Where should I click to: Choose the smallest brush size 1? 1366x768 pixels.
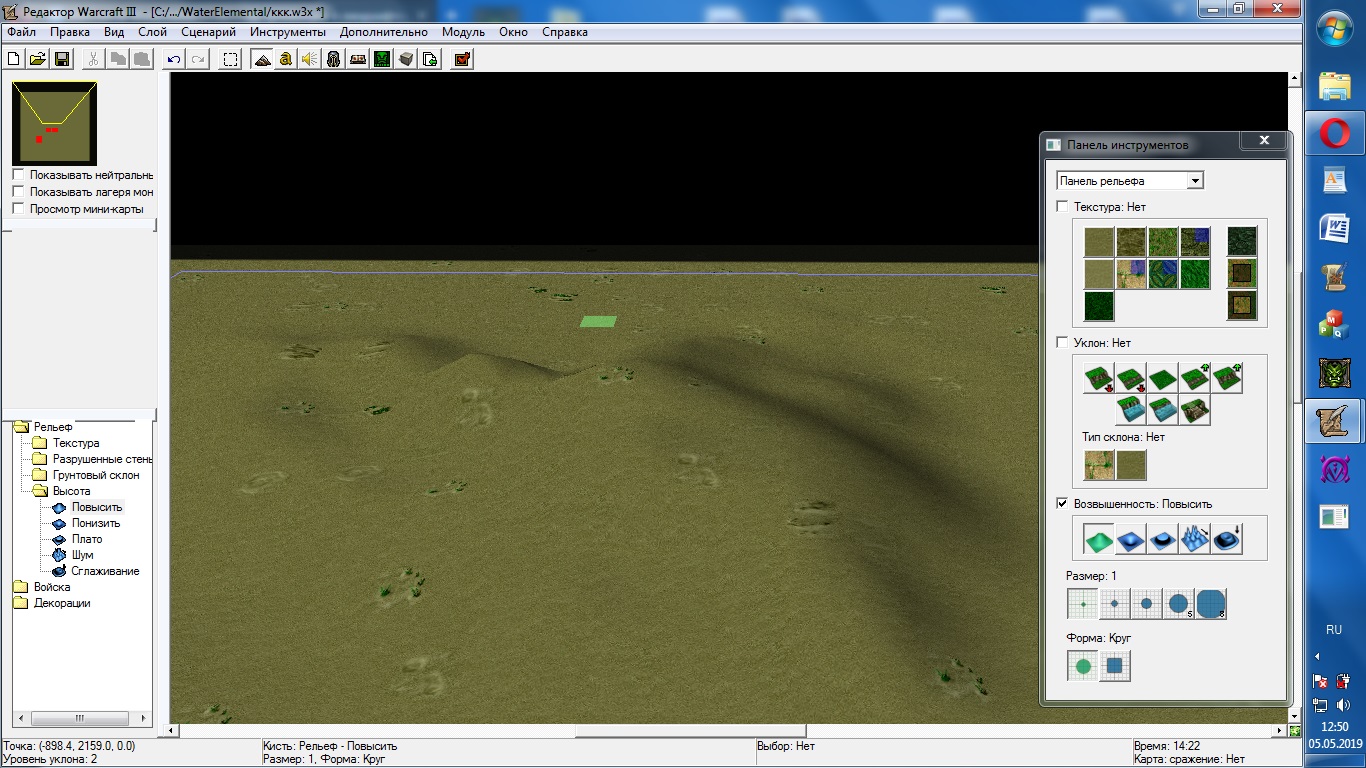click(1083, 603)
